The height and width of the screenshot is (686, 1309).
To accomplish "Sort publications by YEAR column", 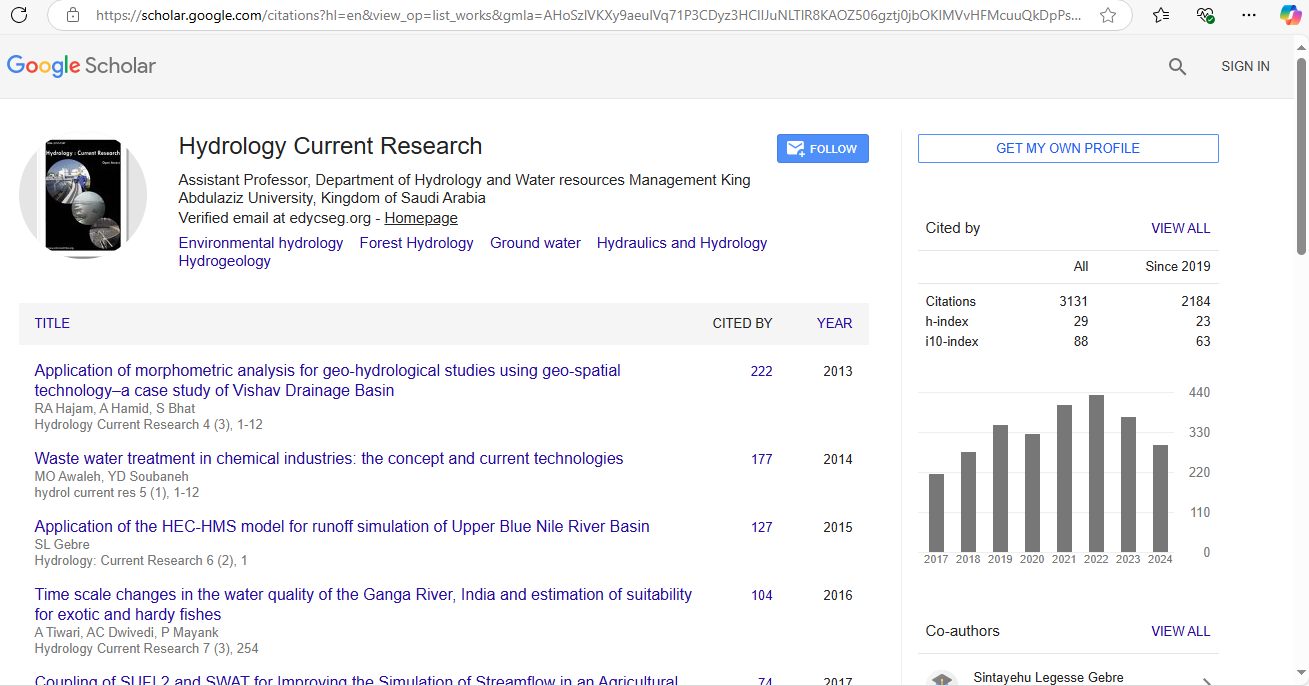I will coord(834,323).
